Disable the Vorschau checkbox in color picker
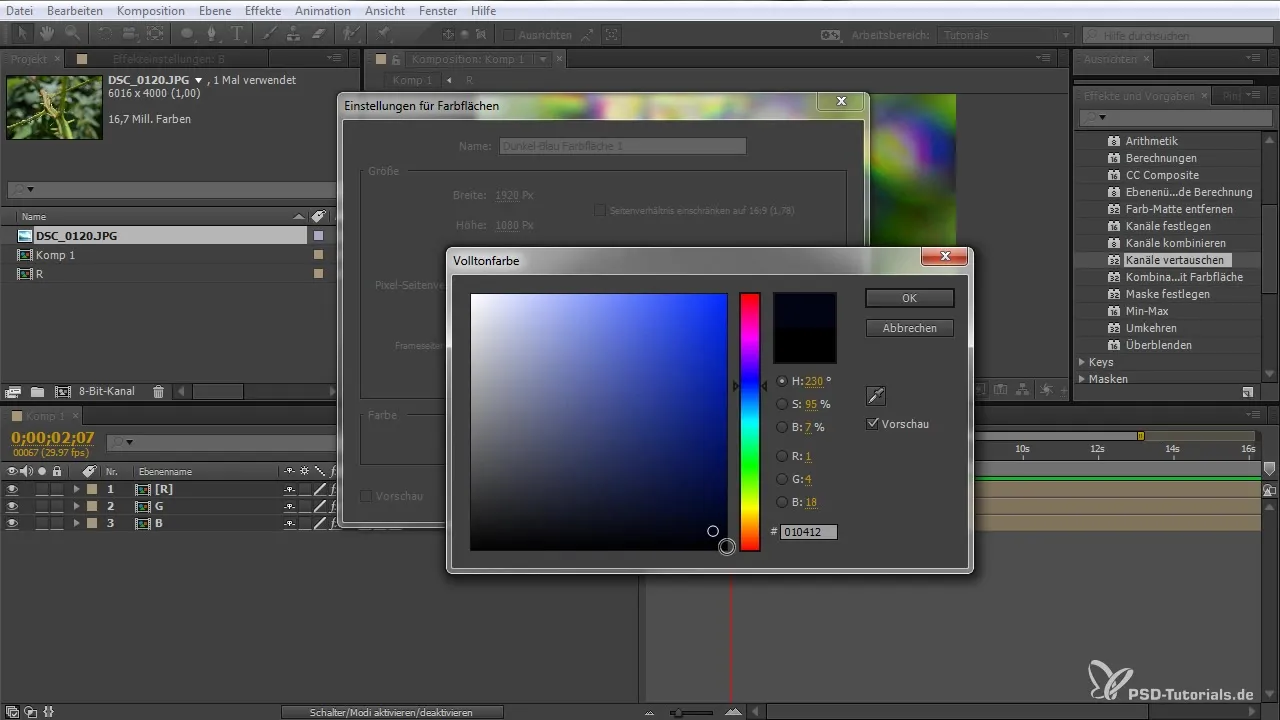The image size is (1280, 720). 874,424
